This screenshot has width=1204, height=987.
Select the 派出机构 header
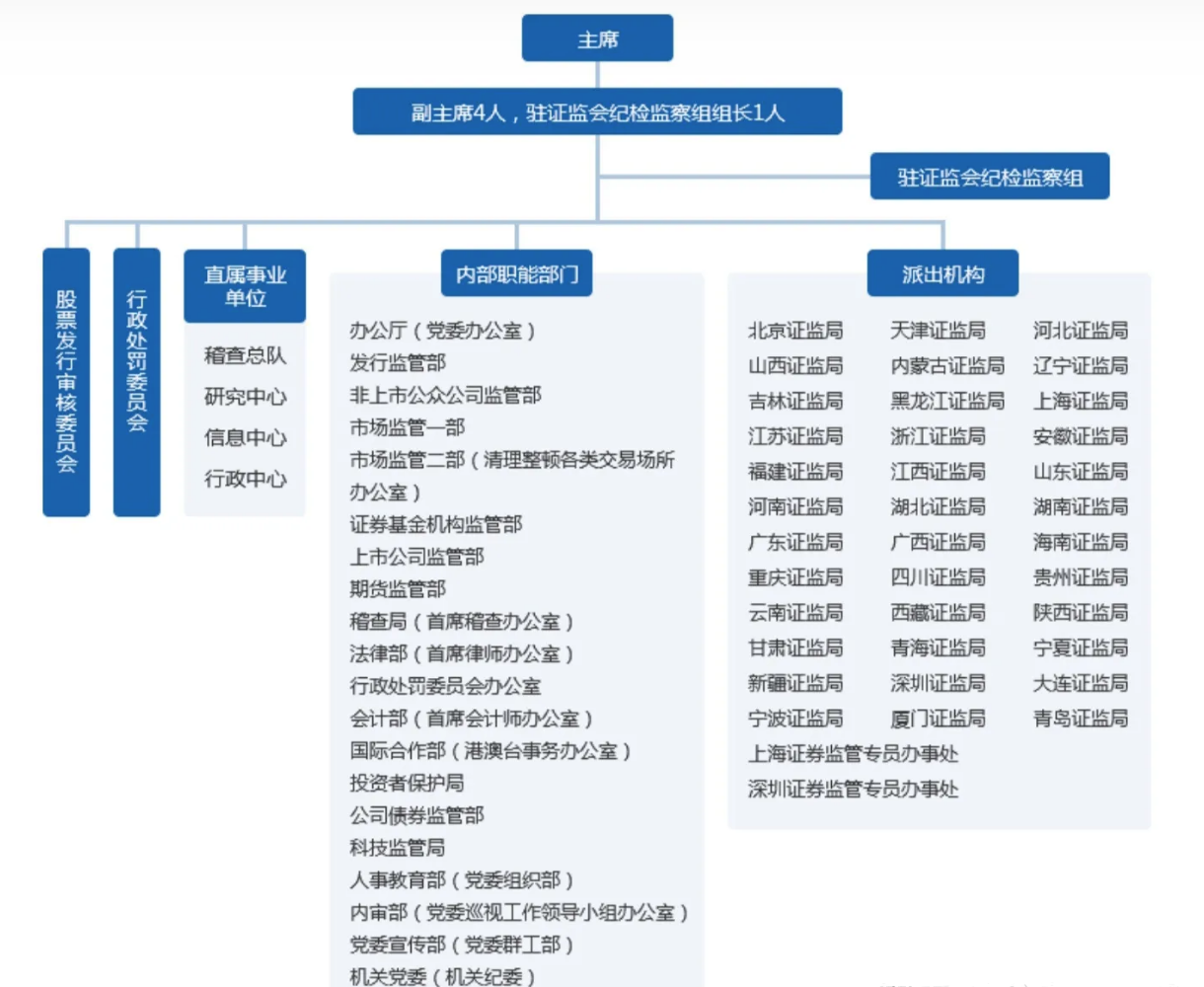point(942,273)
